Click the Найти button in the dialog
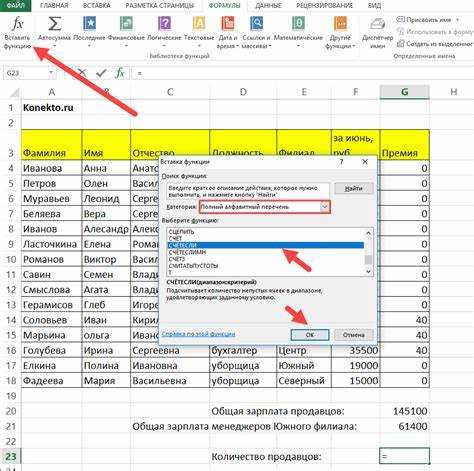The image size is (474, 471). (353, 189)
